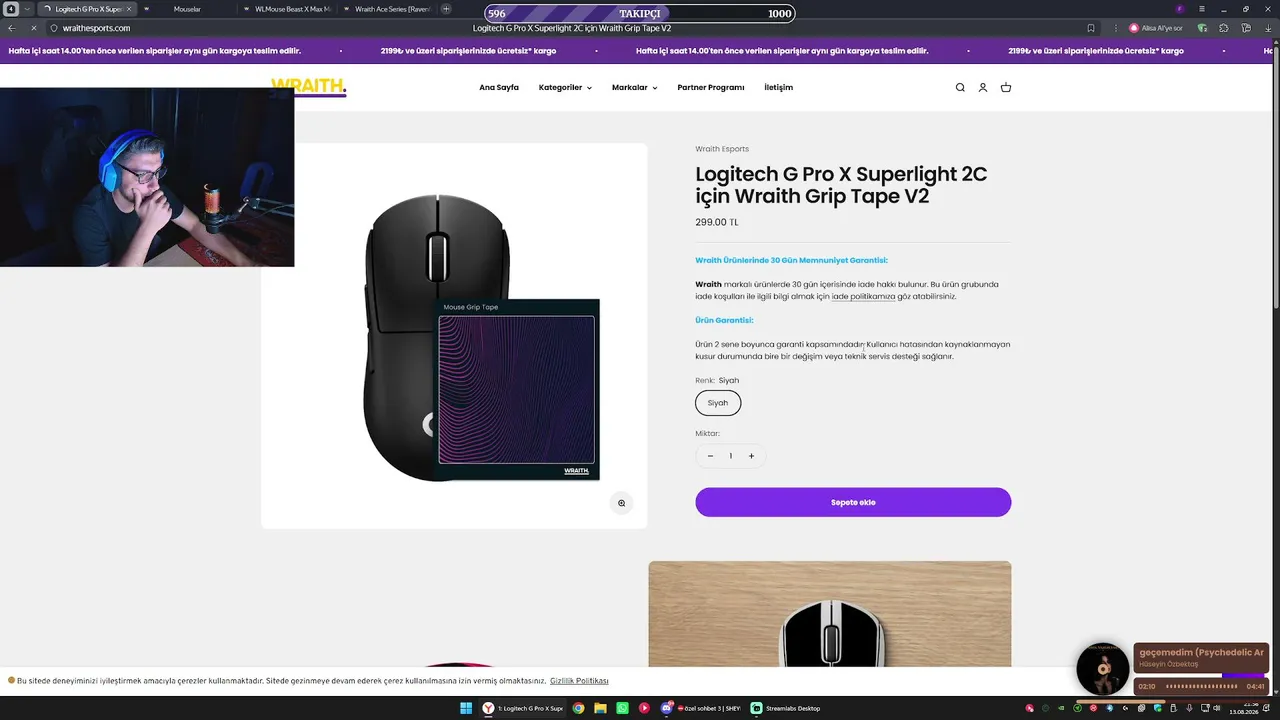Open File Explorer from the taskbar
The width and height of the screenshot is (1280, 720).
coord(600,708)
